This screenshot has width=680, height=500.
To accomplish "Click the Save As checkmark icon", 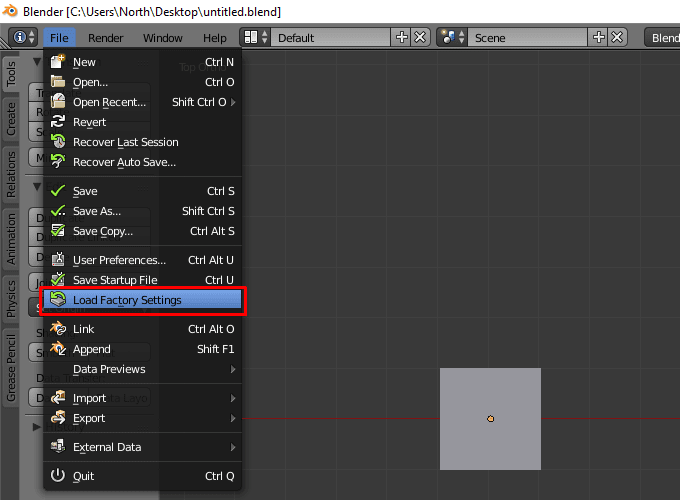I will (58, 210).
